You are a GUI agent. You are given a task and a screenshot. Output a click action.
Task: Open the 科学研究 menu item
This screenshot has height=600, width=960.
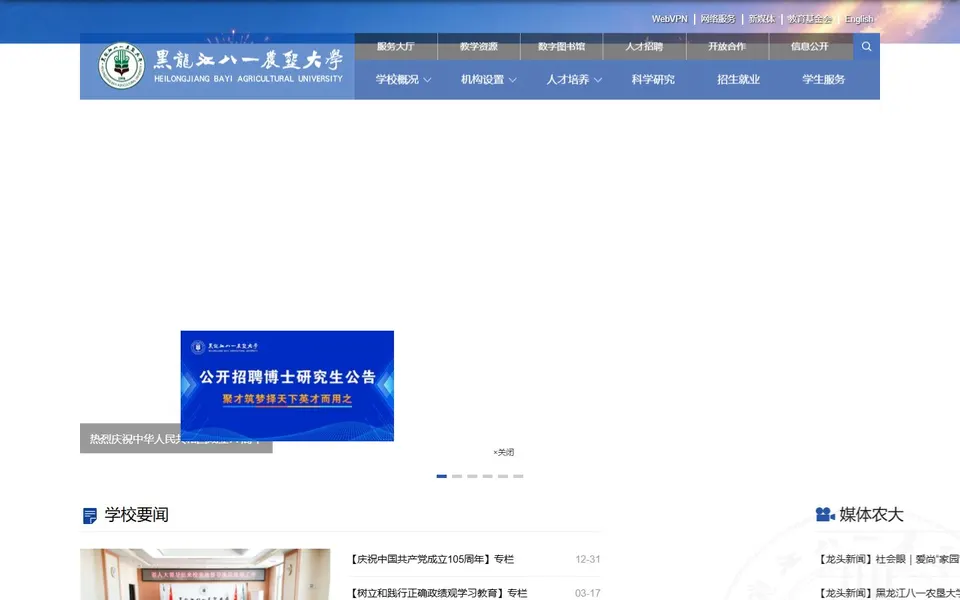click(x=653, y=80)
